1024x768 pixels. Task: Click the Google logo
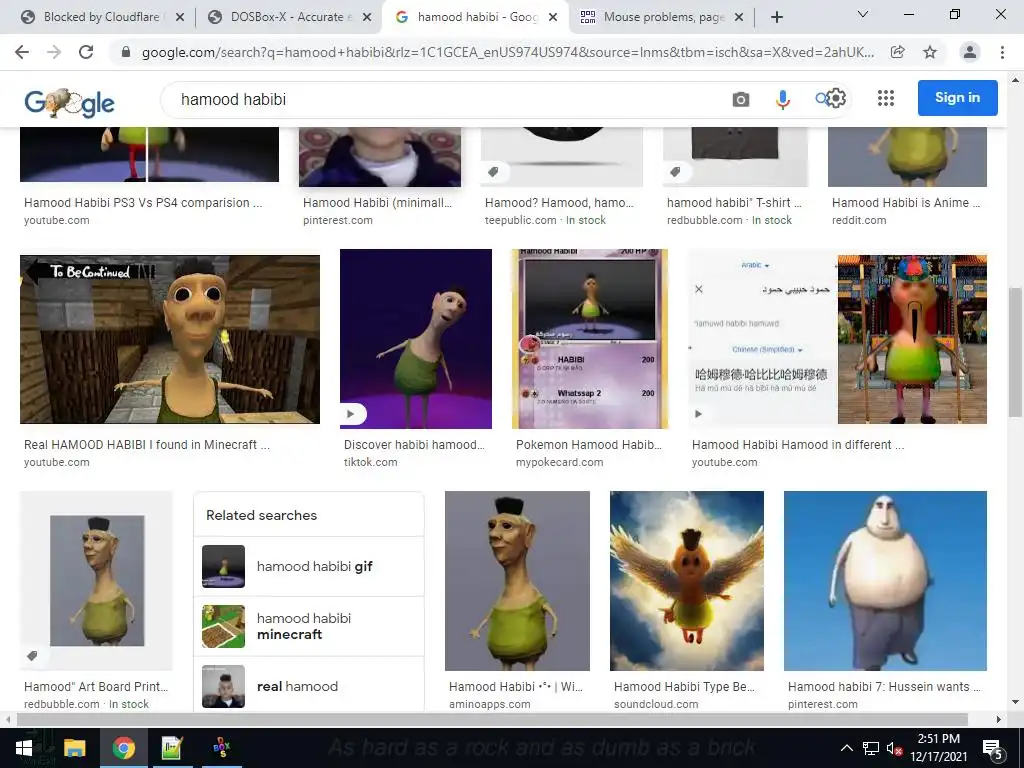[x=69, y=102]
